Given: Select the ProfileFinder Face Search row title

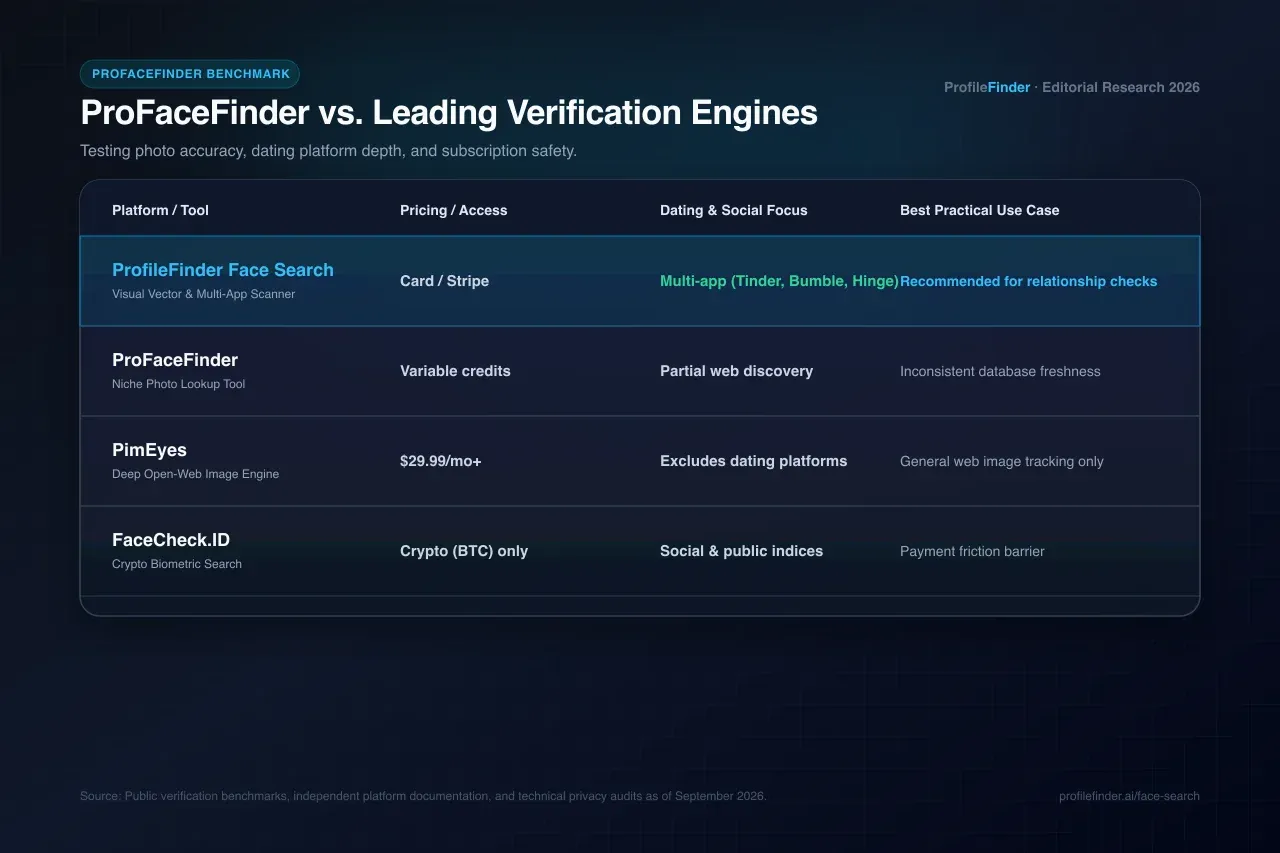Looking at the screenshot, I should [x=223, y=270].
